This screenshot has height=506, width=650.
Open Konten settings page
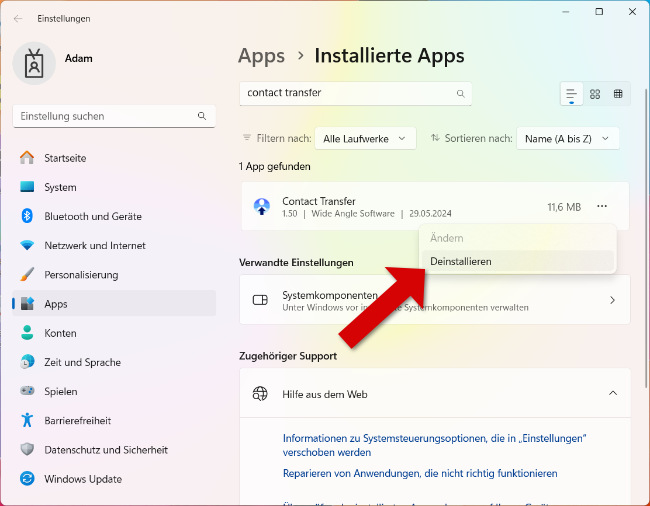coord(114,333)
